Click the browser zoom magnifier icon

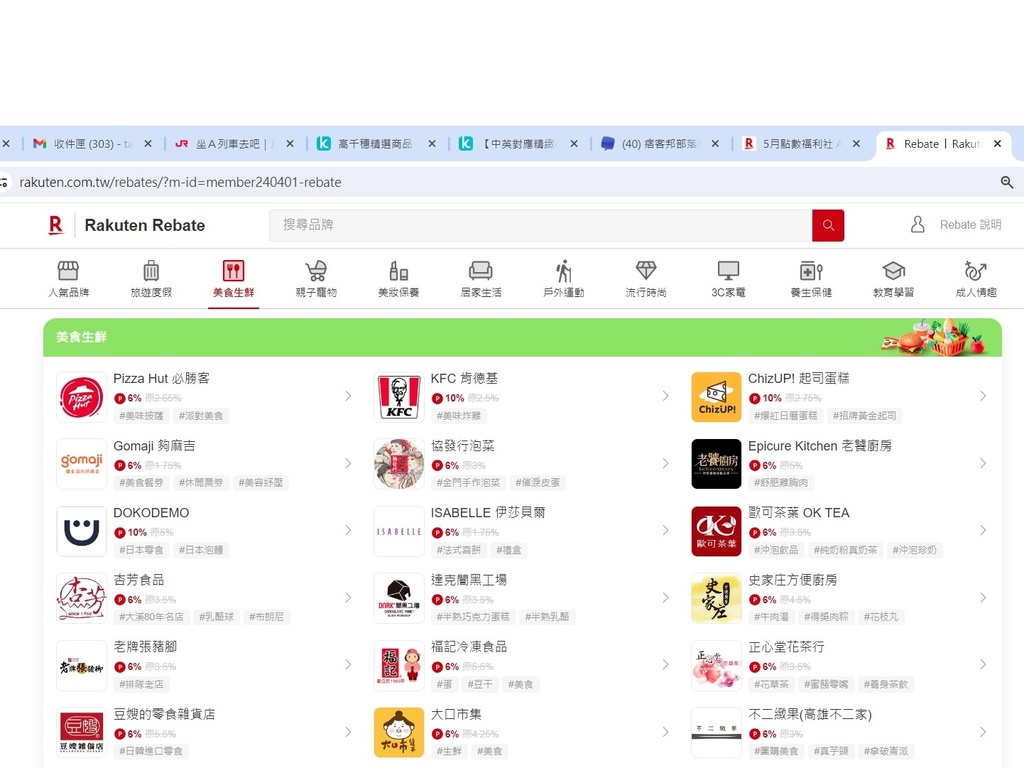click(x=1007, y=182)
